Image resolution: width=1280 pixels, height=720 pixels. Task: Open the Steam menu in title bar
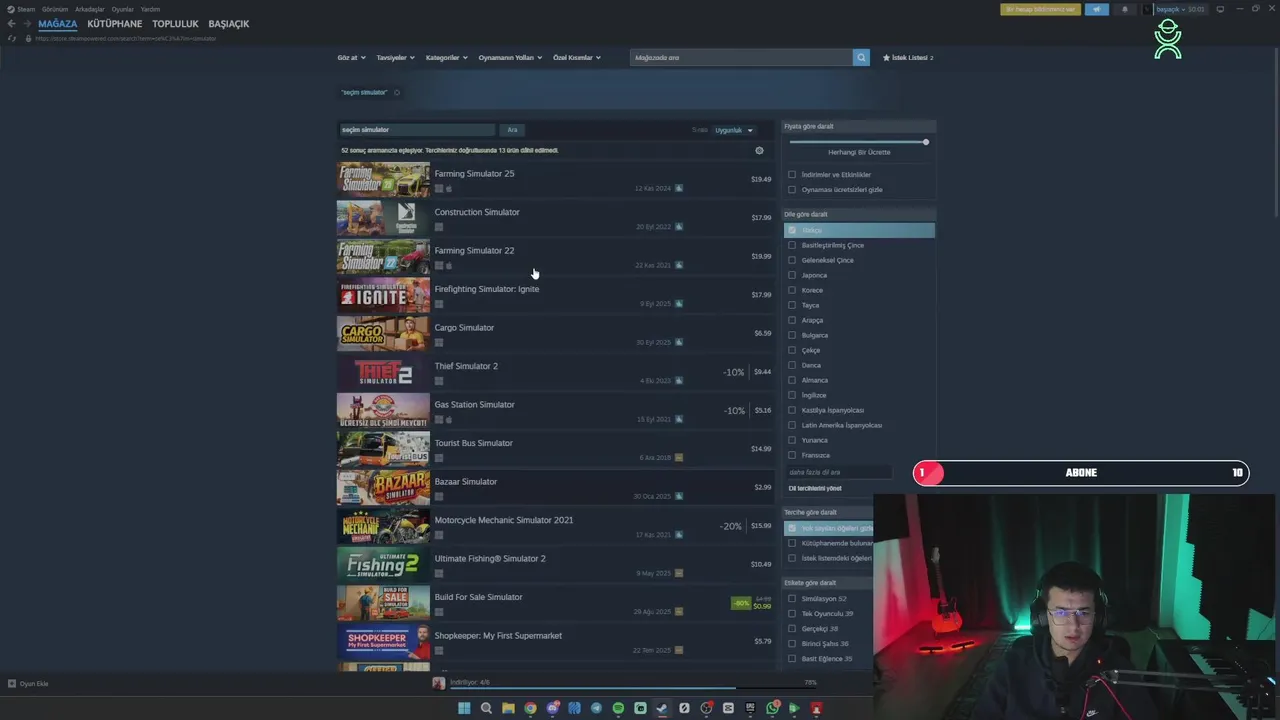click(22, 9)
